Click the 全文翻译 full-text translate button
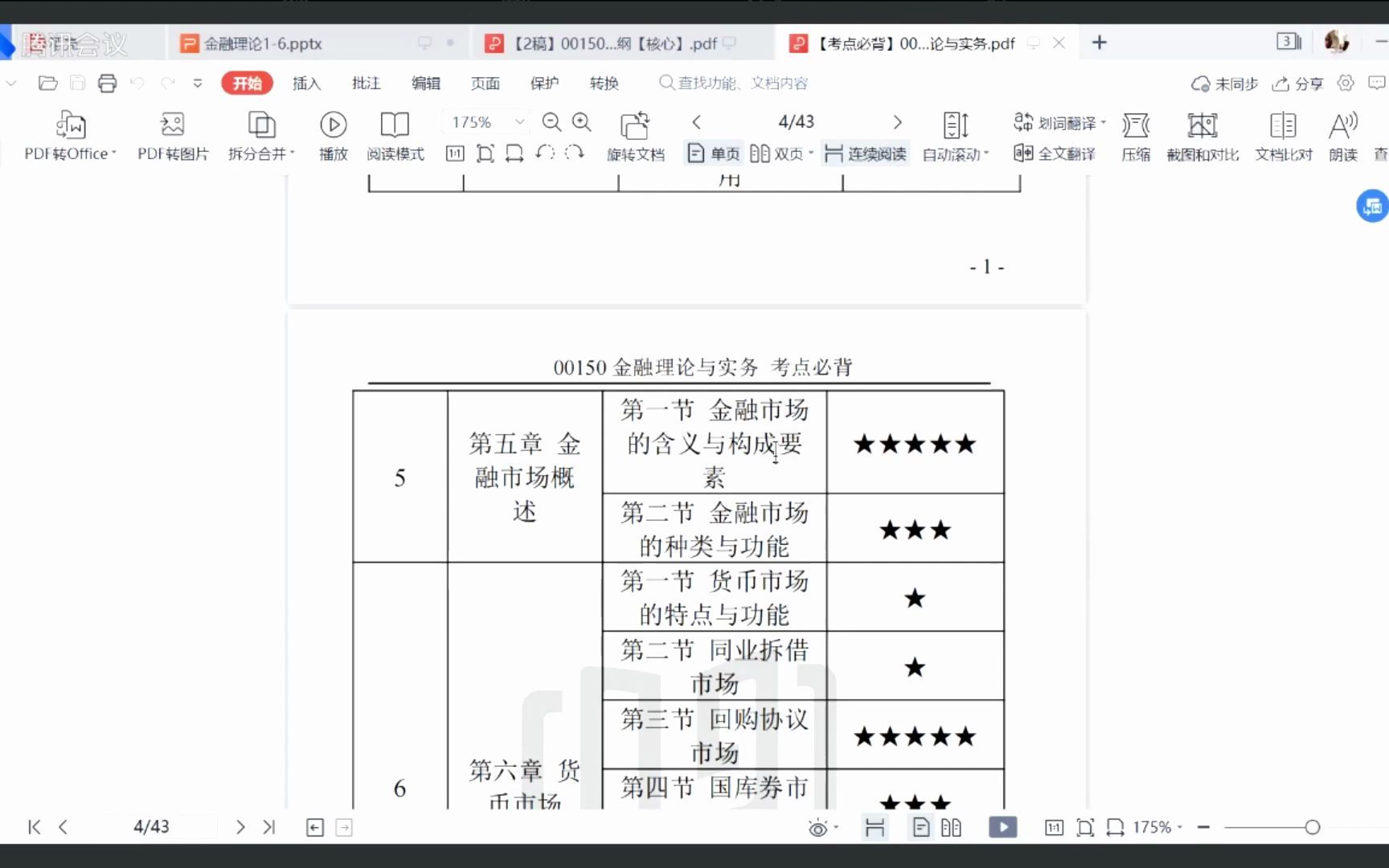Image resolution: width=1389 pixels, height=868 pixels. pyautogui.click(x=1055, y=154)
